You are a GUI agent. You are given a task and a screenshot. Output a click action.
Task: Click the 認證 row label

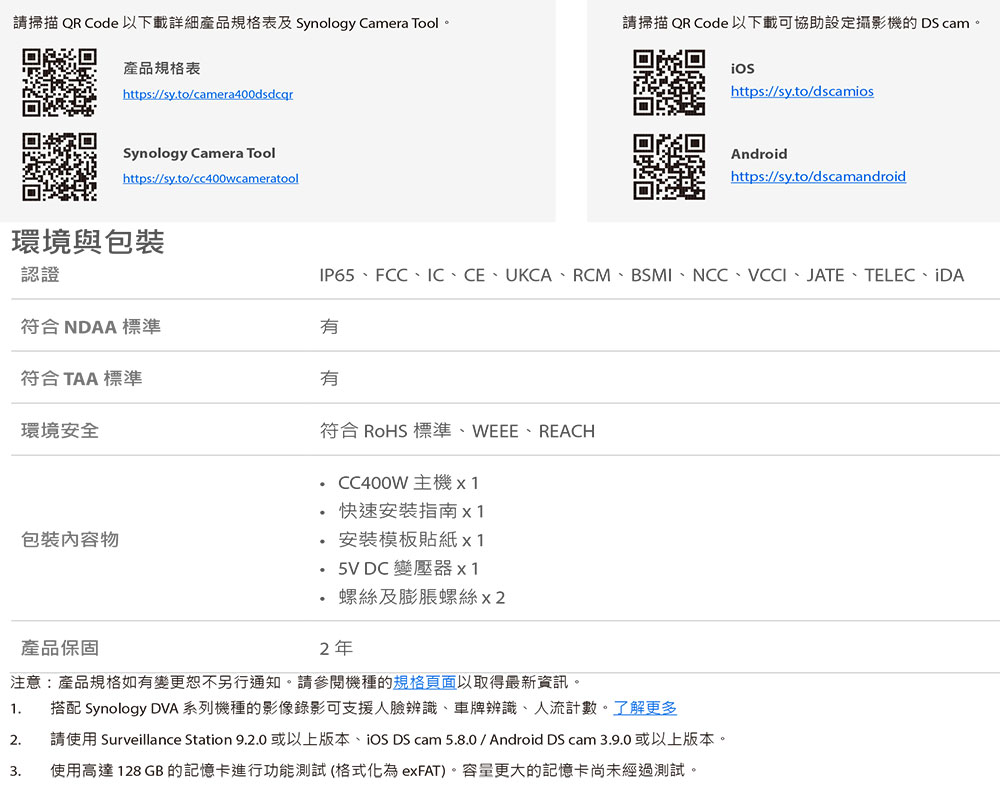(40, 275)
